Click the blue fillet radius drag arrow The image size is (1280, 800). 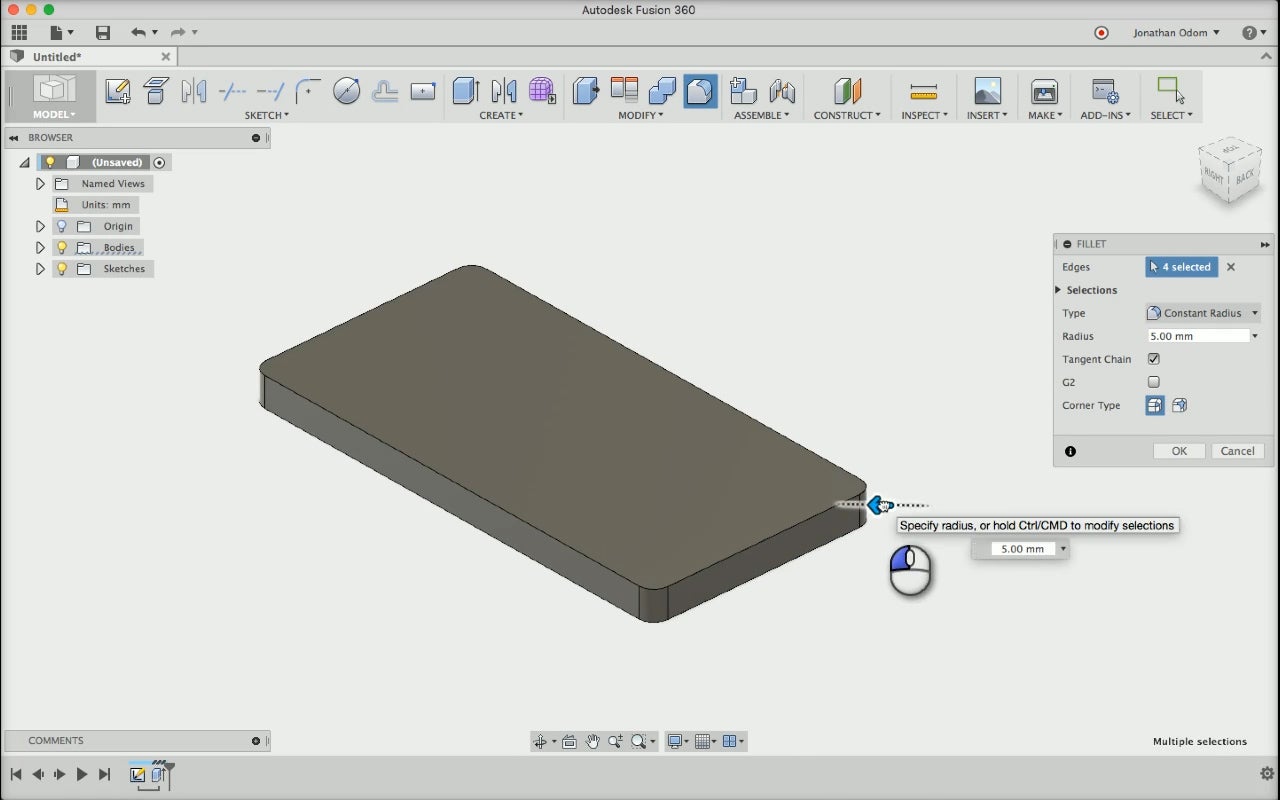[x=877, y=506]
